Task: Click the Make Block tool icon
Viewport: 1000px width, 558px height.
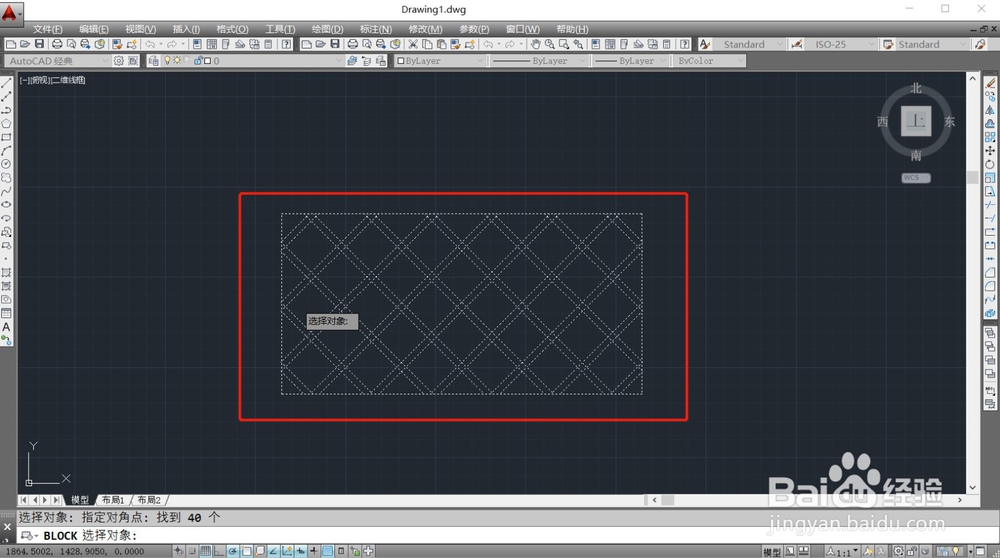Action: [x=6, y=246]
